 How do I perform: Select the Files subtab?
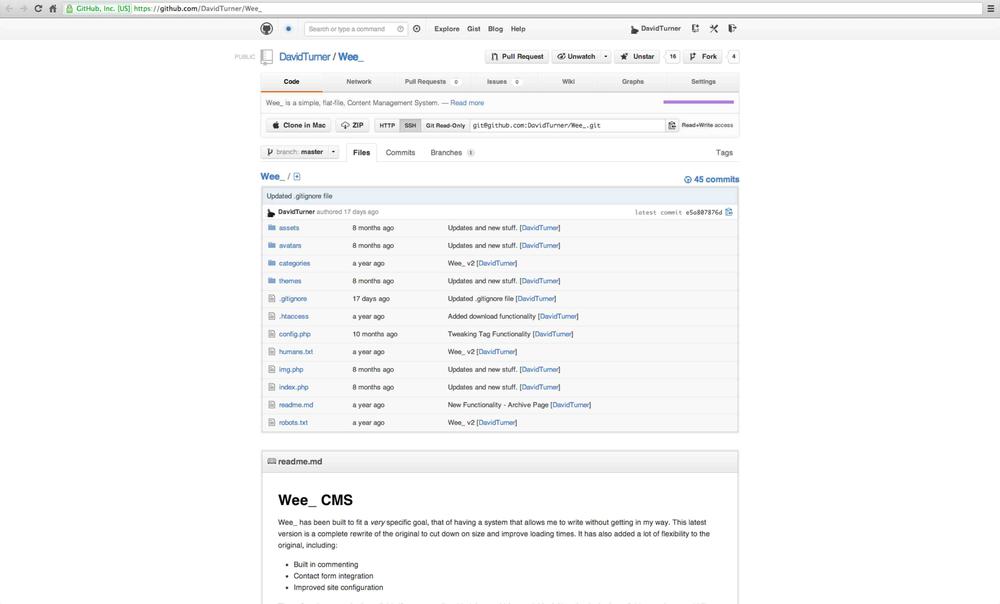(362, 152)
